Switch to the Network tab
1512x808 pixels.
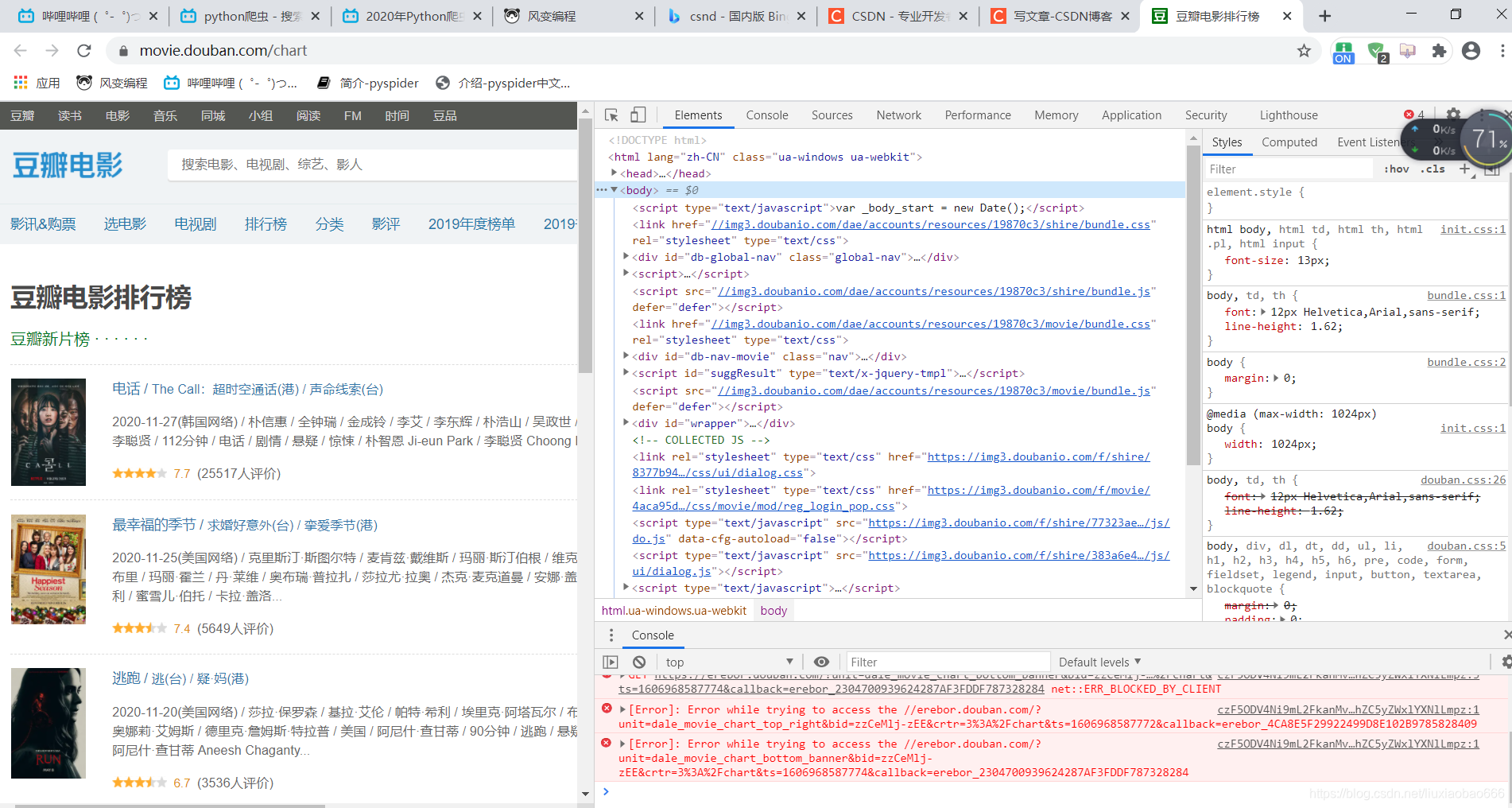(899, 115)
